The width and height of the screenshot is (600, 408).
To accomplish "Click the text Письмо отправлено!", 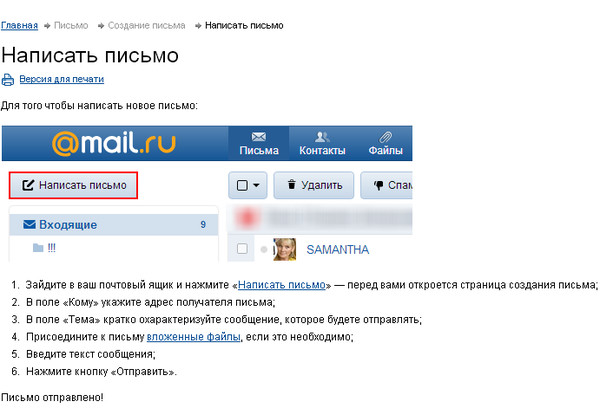I will point(52,397).
